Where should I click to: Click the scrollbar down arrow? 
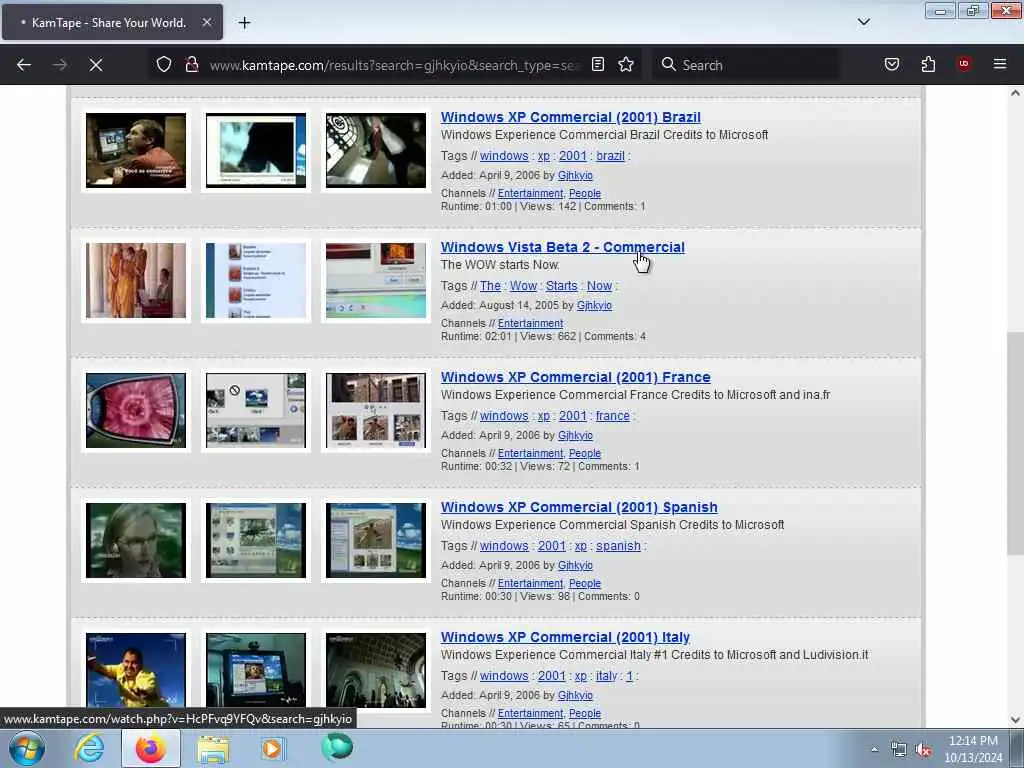pos(1015,720)
